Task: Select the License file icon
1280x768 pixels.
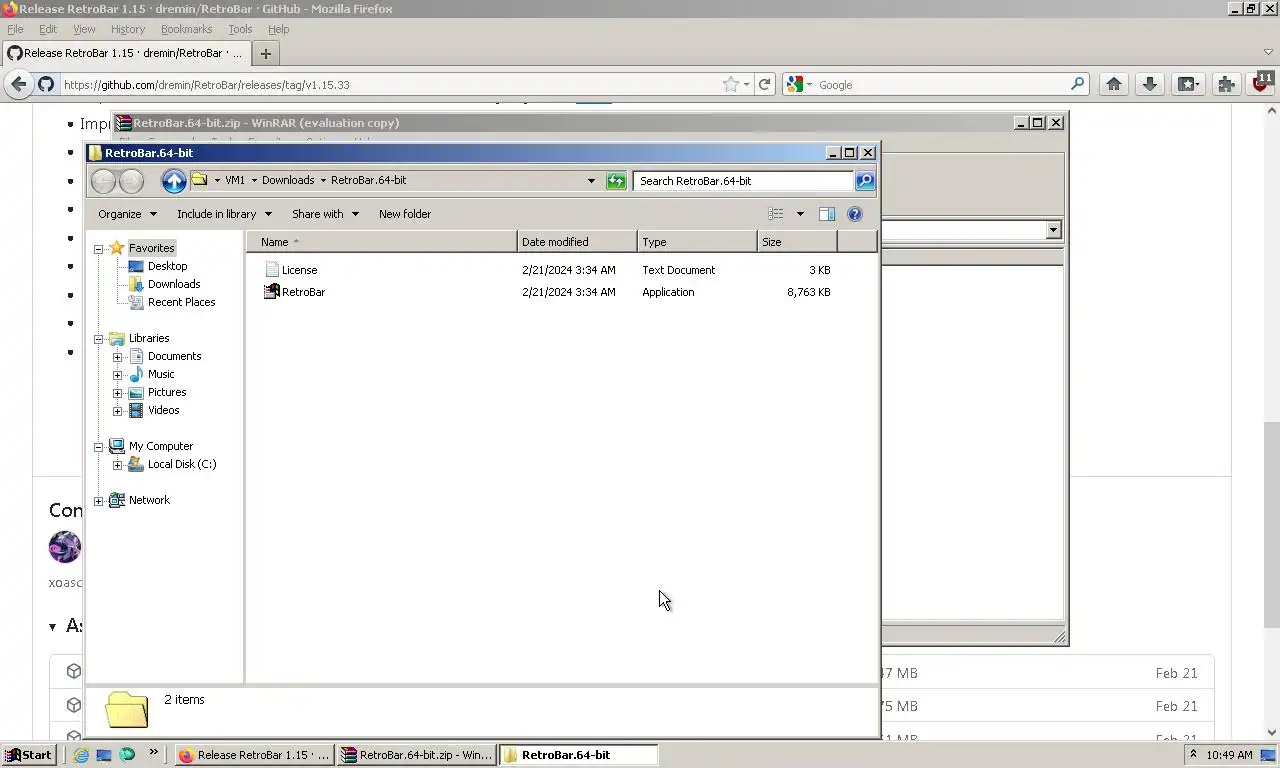Action: (271, 270)
